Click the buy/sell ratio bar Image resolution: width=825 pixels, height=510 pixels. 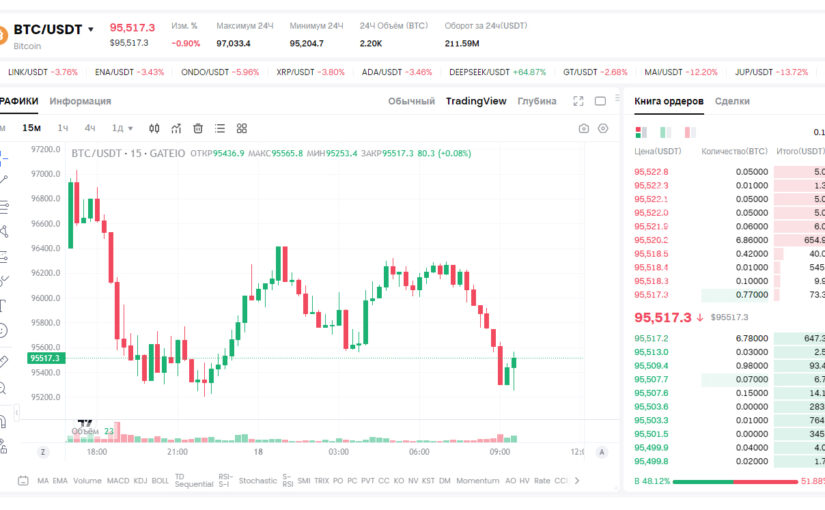(735, 482)
